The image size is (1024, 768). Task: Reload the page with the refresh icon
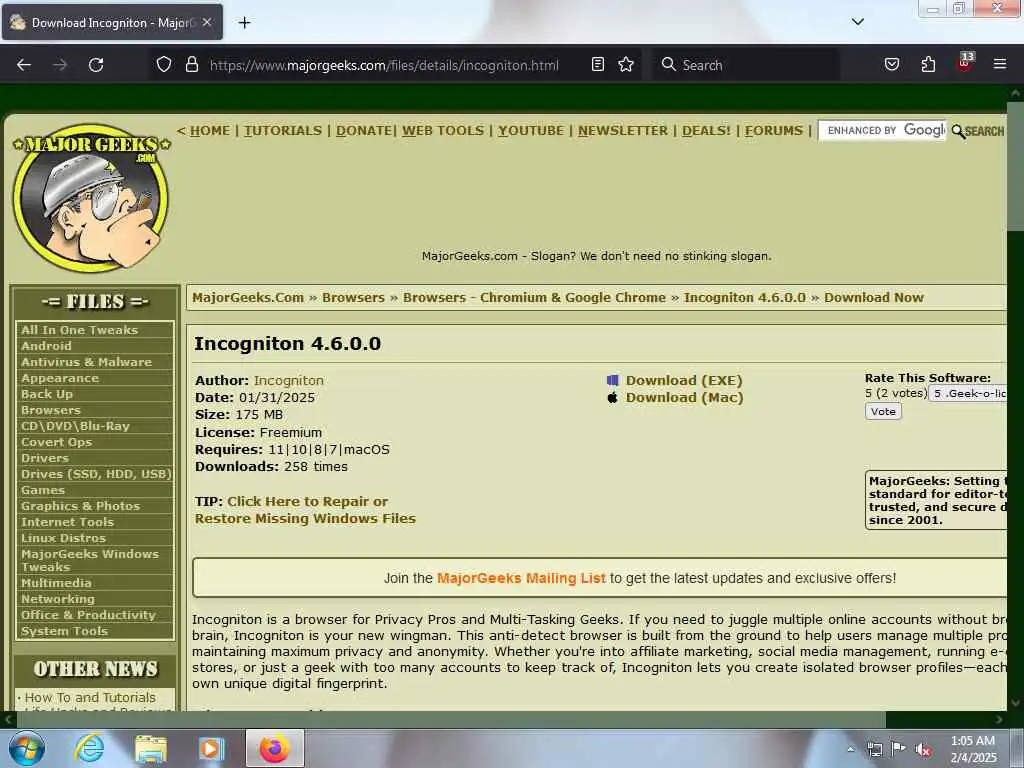96,65
